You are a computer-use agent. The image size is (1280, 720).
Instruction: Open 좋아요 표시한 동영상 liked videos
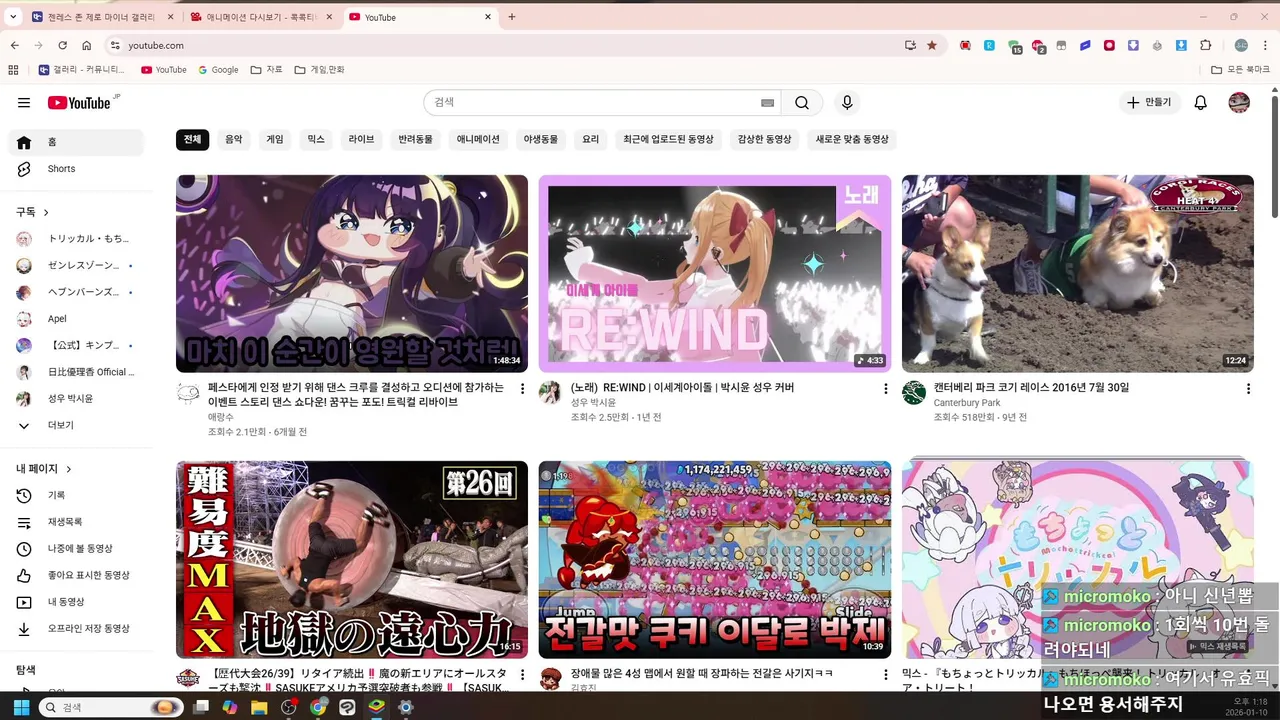(76, 575)
